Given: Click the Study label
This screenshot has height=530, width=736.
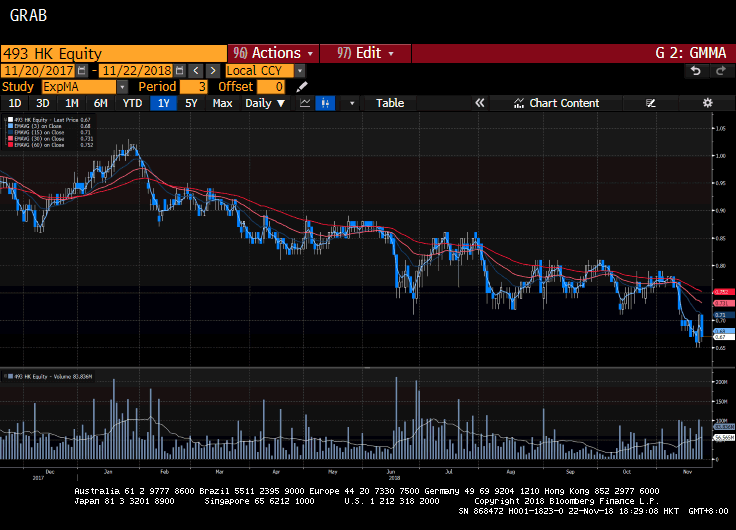Looking at the screenshot, I should (x=18, y=87).
